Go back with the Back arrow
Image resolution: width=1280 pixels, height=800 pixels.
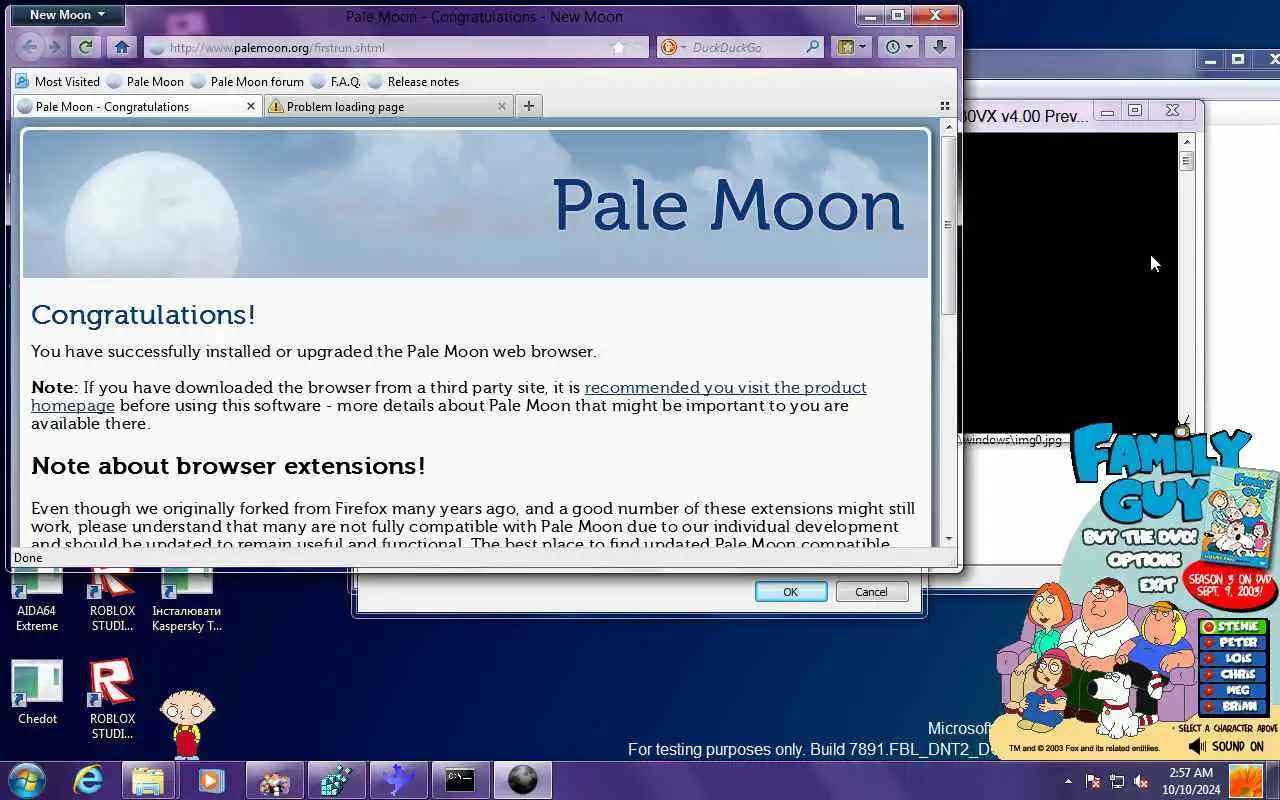pos(30,47)
